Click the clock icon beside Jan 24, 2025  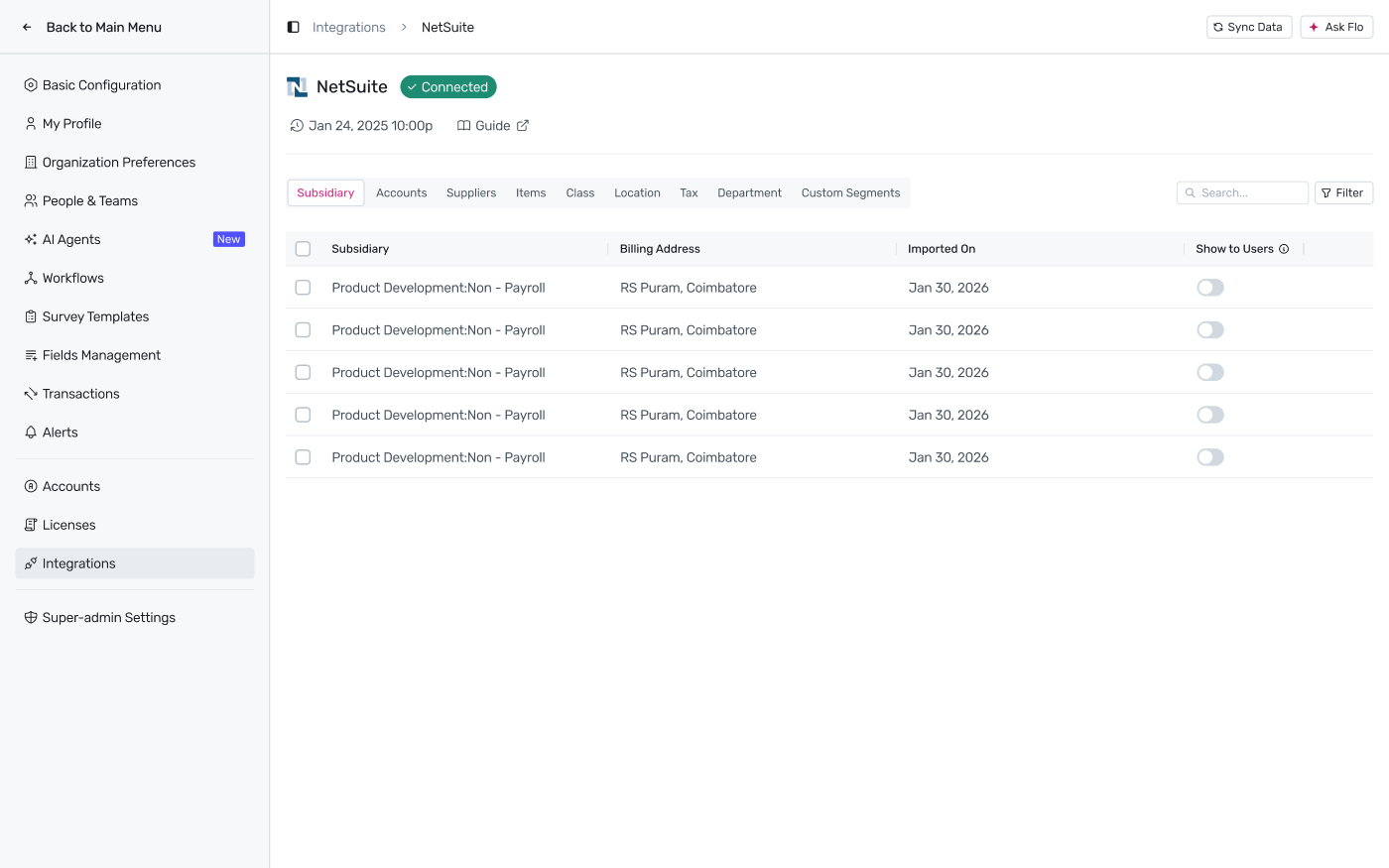(x=297, y=126)
